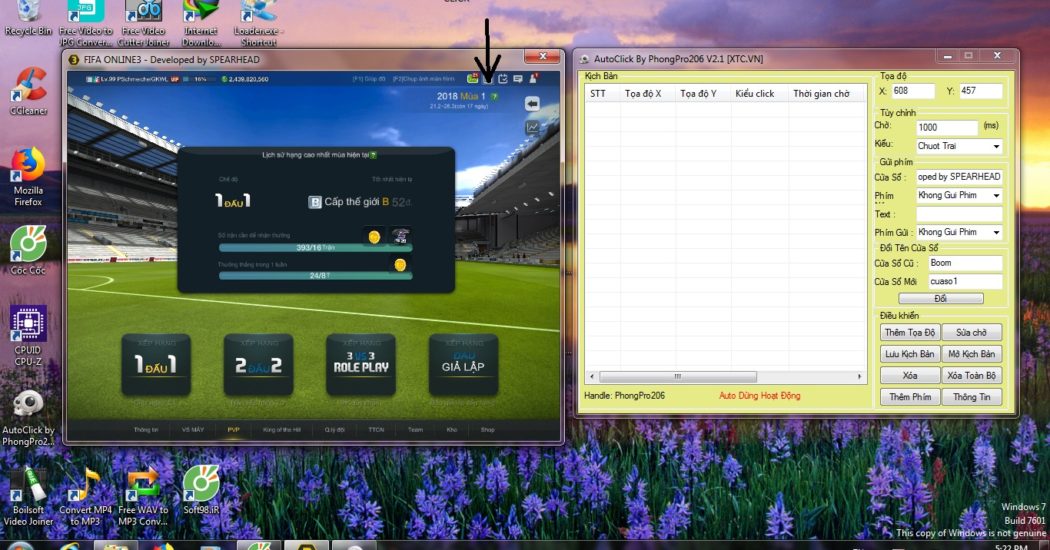Open the Team tab in FIFA

pos(415,429)
